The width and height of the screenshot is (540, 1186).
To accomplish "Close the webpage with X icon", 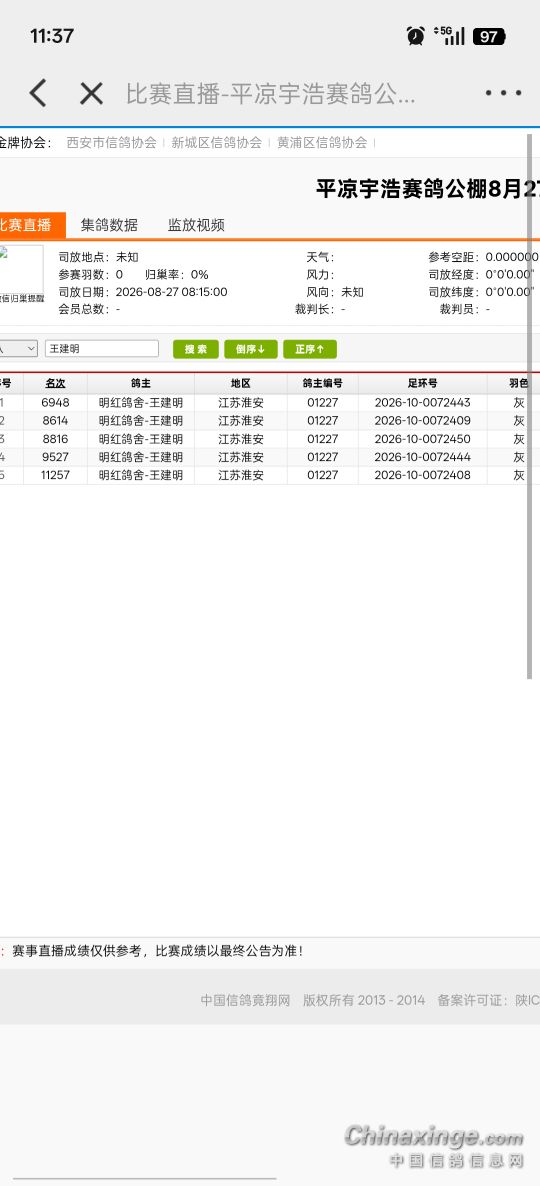I will tap(92, 94).
